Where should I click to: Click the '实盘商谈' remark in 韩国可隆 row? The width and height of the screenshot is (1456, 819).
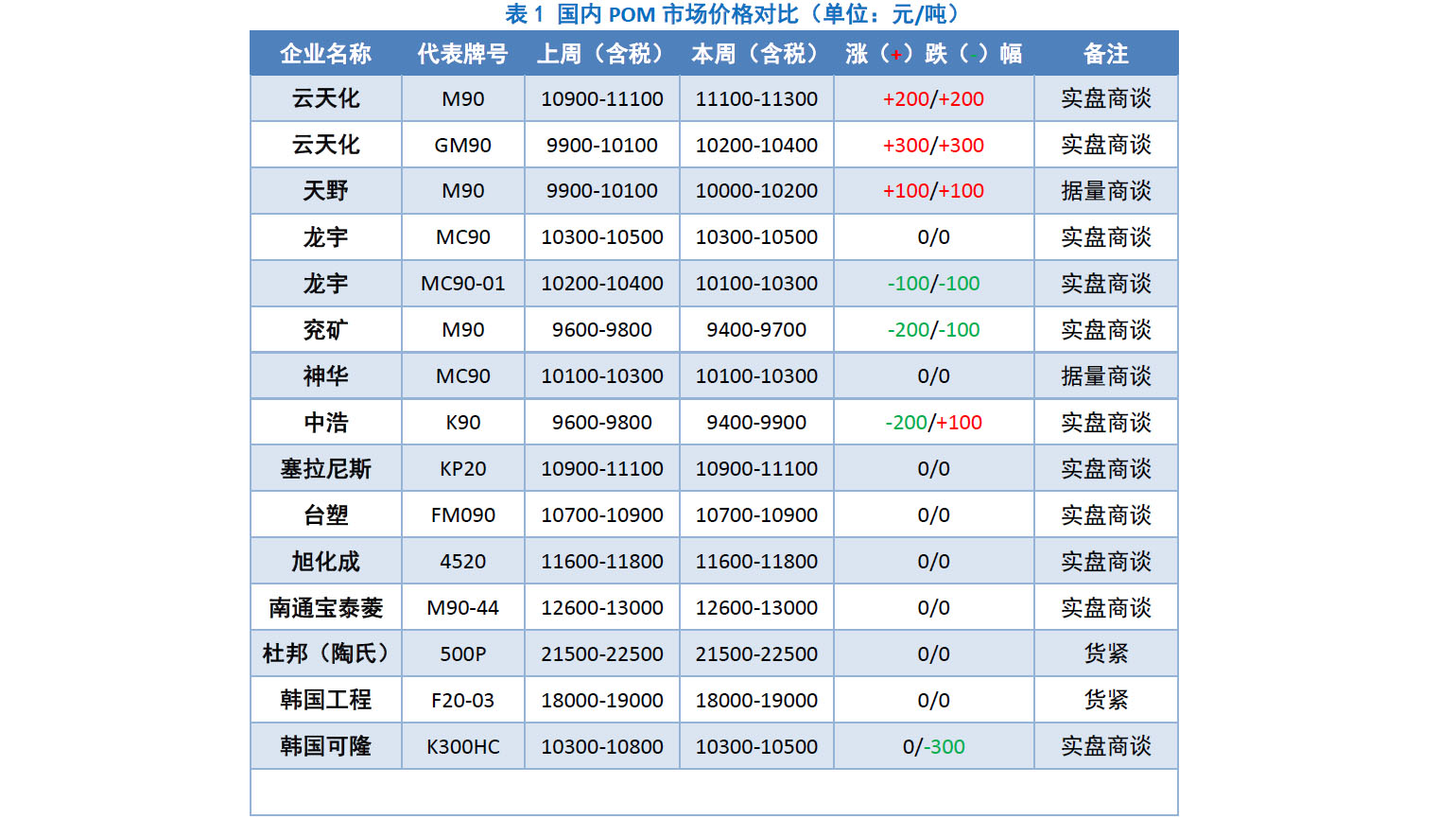click(1106, 747)
